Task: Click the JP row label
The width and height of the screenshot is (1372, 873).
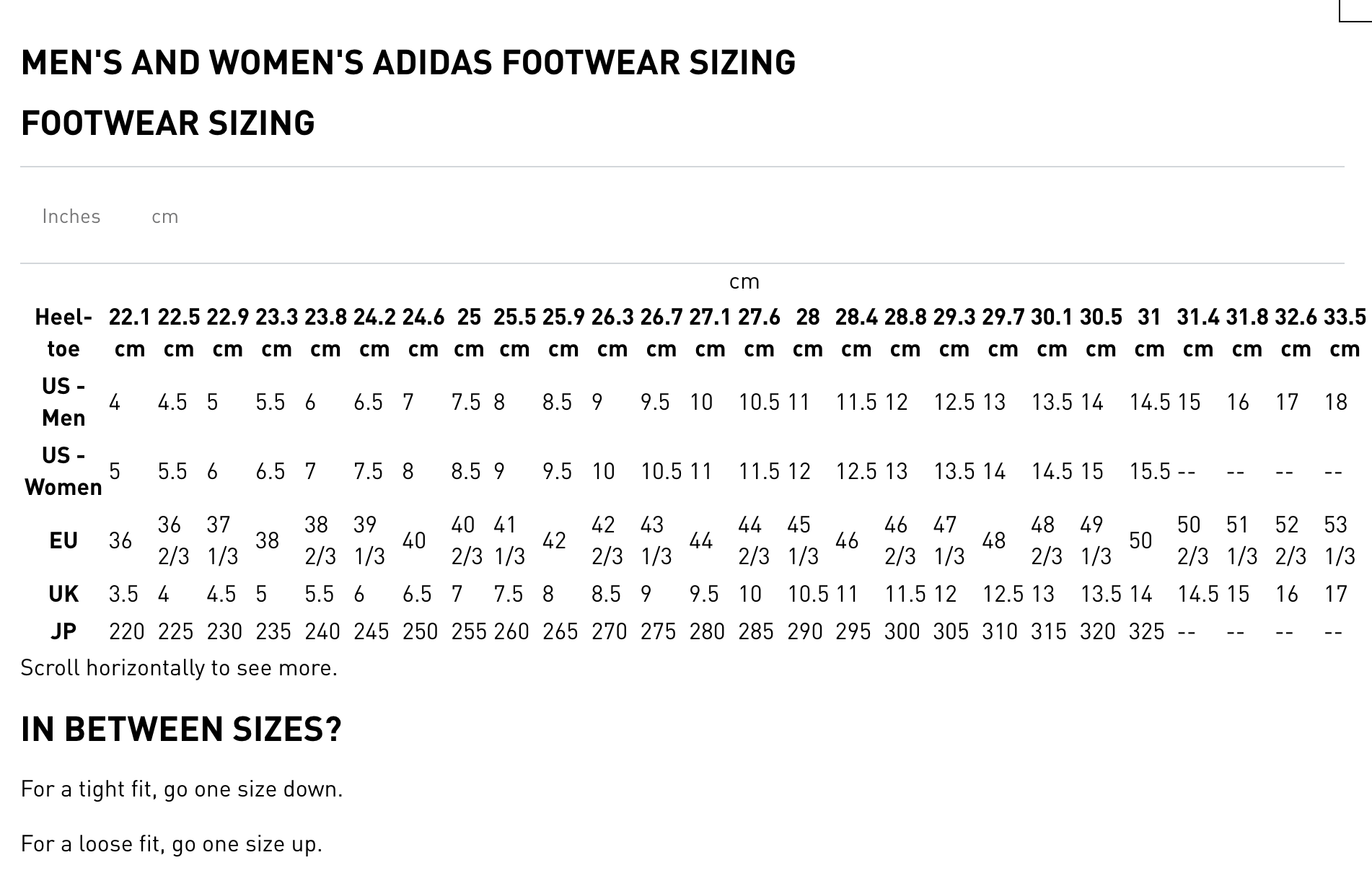Action: click(x=63, y=631)
